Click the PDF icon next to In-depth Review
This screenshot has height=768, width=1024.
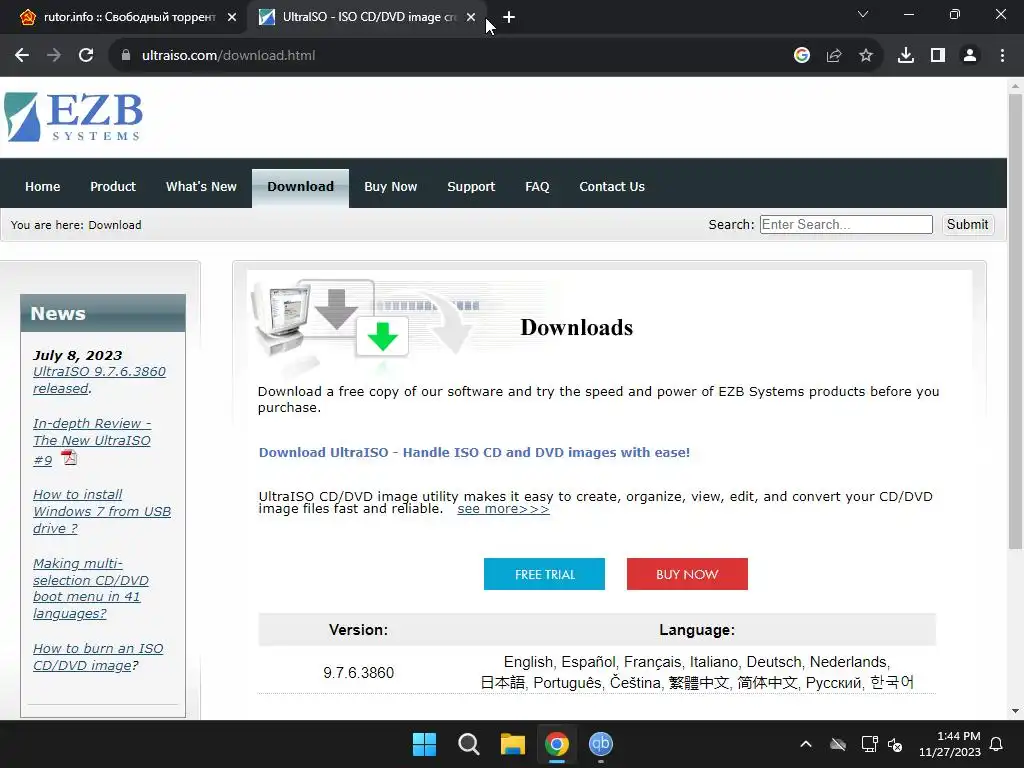[69, 457]
